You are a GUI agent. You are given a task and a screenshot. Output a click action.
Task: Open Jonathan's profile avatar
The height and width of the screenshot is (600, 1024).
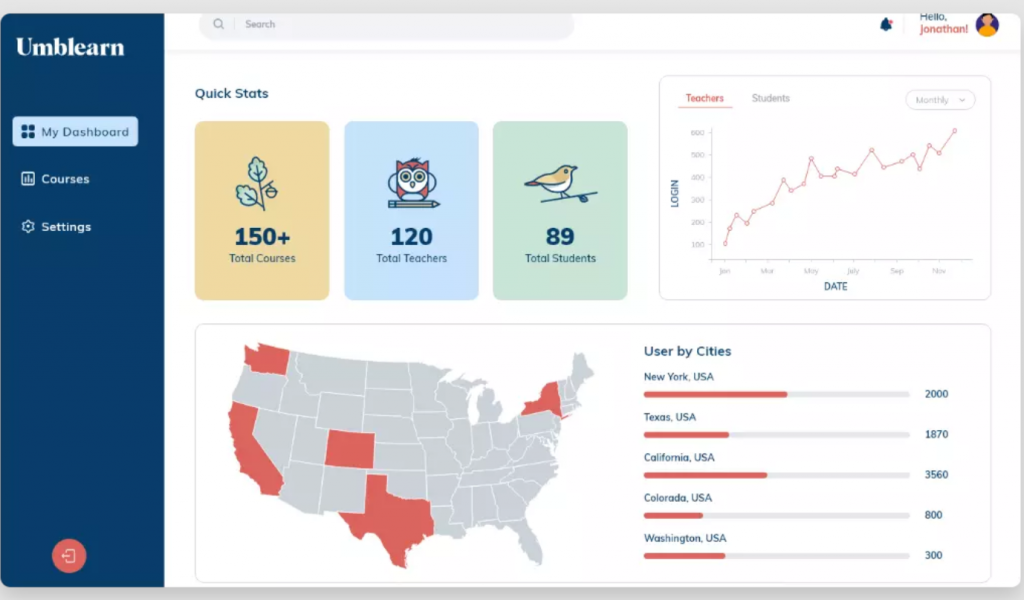point(986,24)
